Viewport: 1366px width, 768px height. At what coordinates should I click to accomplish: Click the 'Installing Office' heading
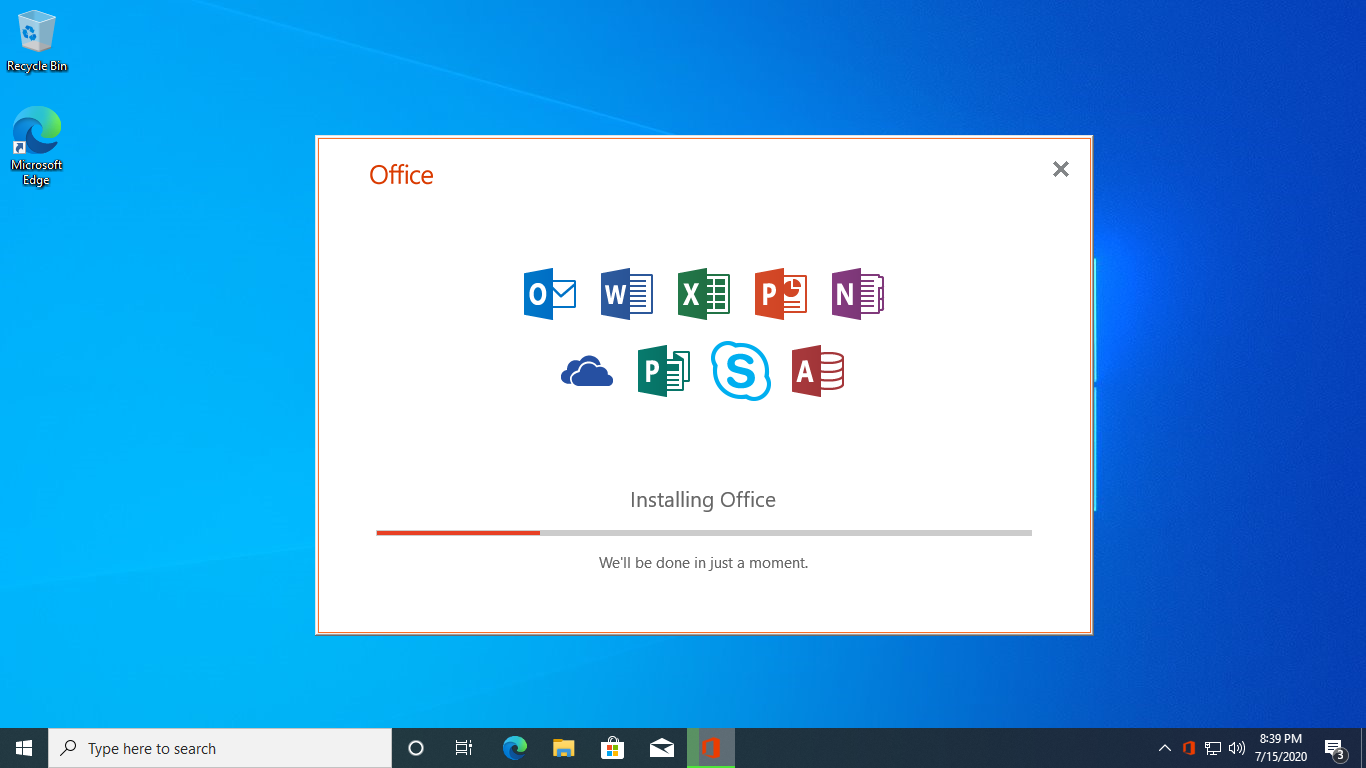703,500
